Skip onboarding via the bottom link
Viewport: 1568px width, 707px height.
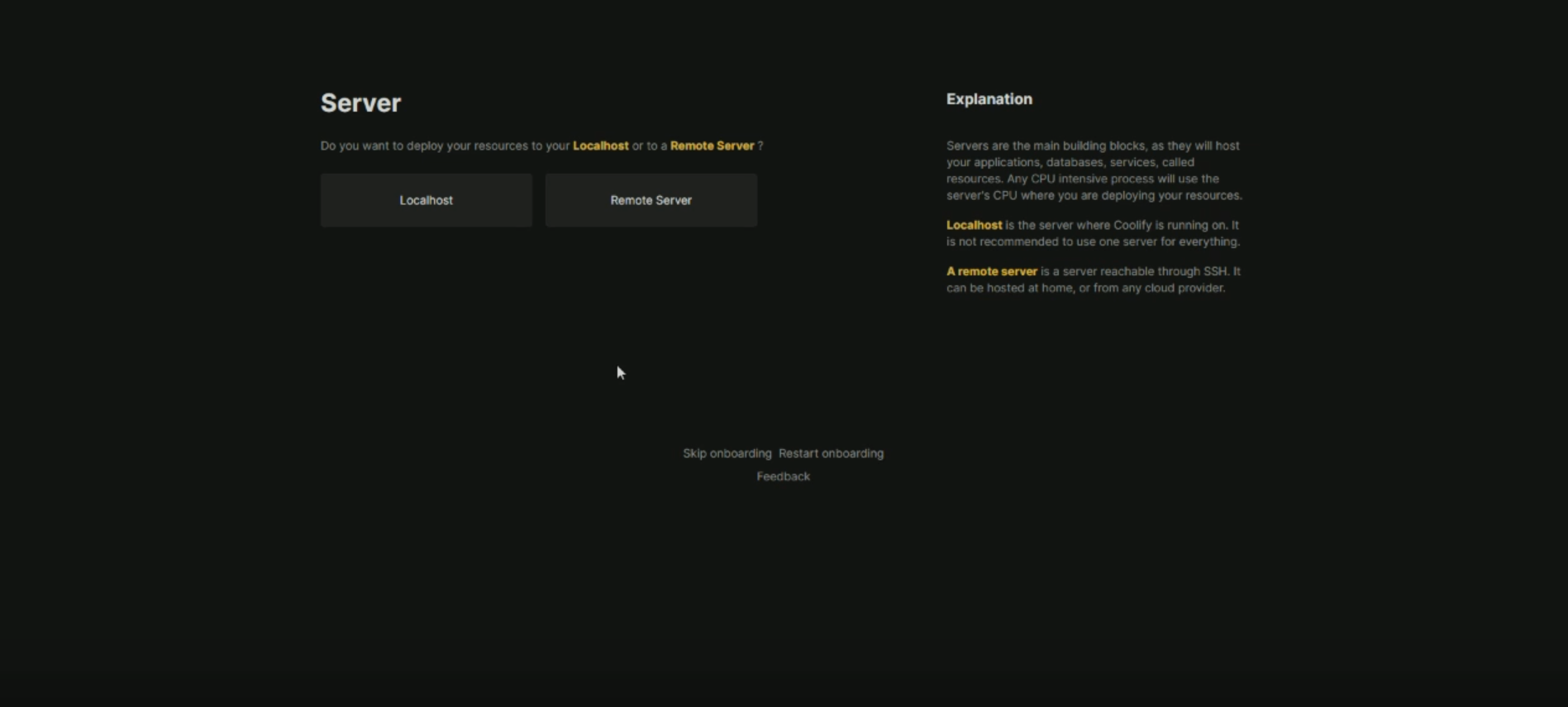(727, 453)
